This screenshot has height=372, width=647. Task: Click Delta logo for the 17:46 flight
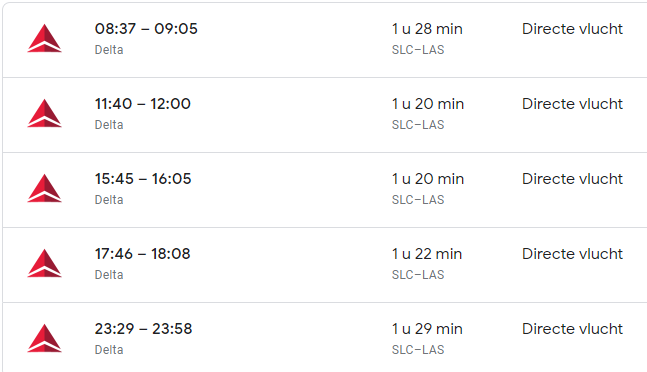point(45,264)
